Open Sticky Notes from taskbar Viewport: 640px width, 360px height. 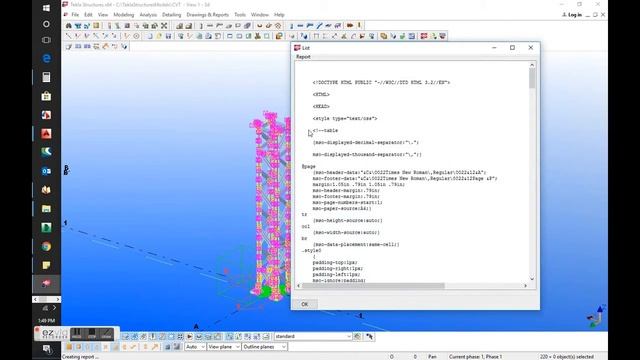tap(46, 265)
